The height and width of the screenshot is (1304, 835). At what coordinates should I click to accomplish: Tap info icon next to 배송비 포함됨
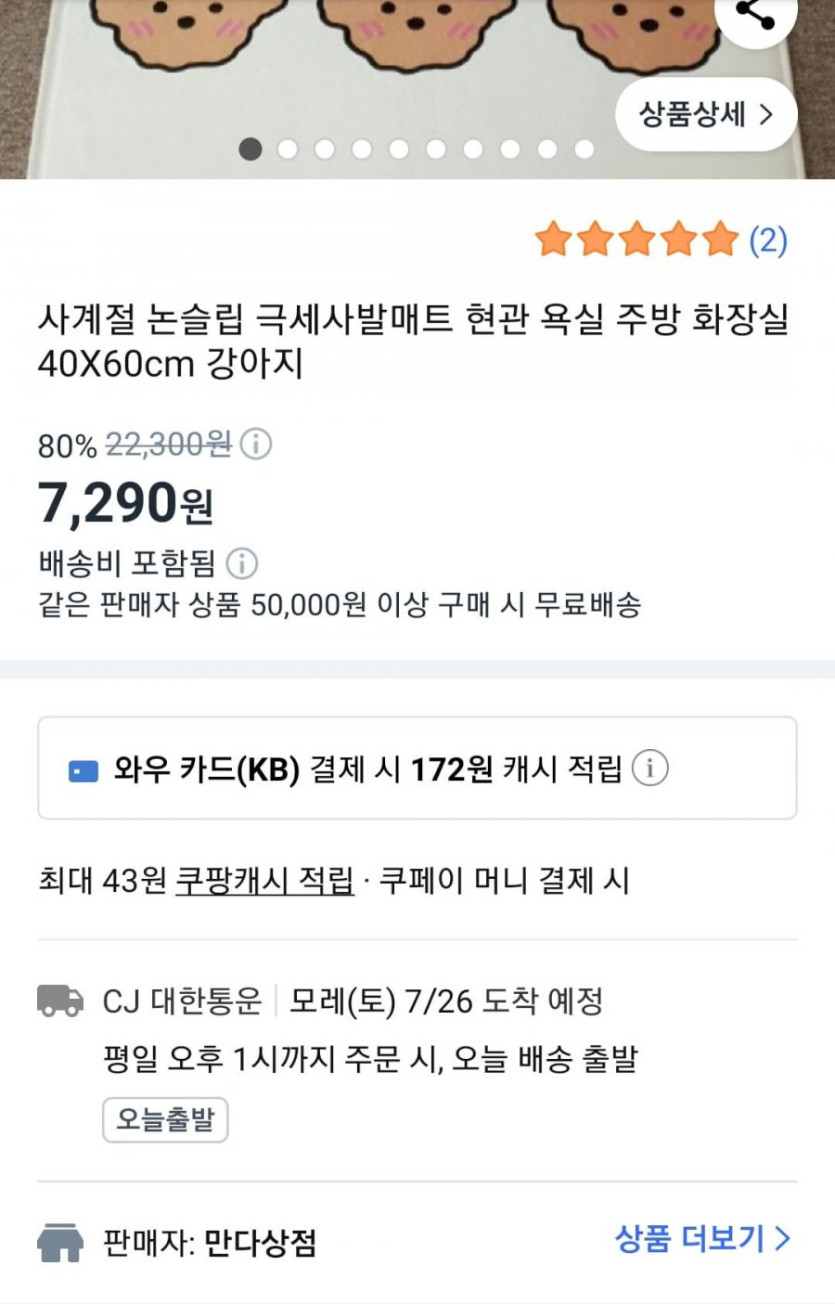(x=241, y=564)
